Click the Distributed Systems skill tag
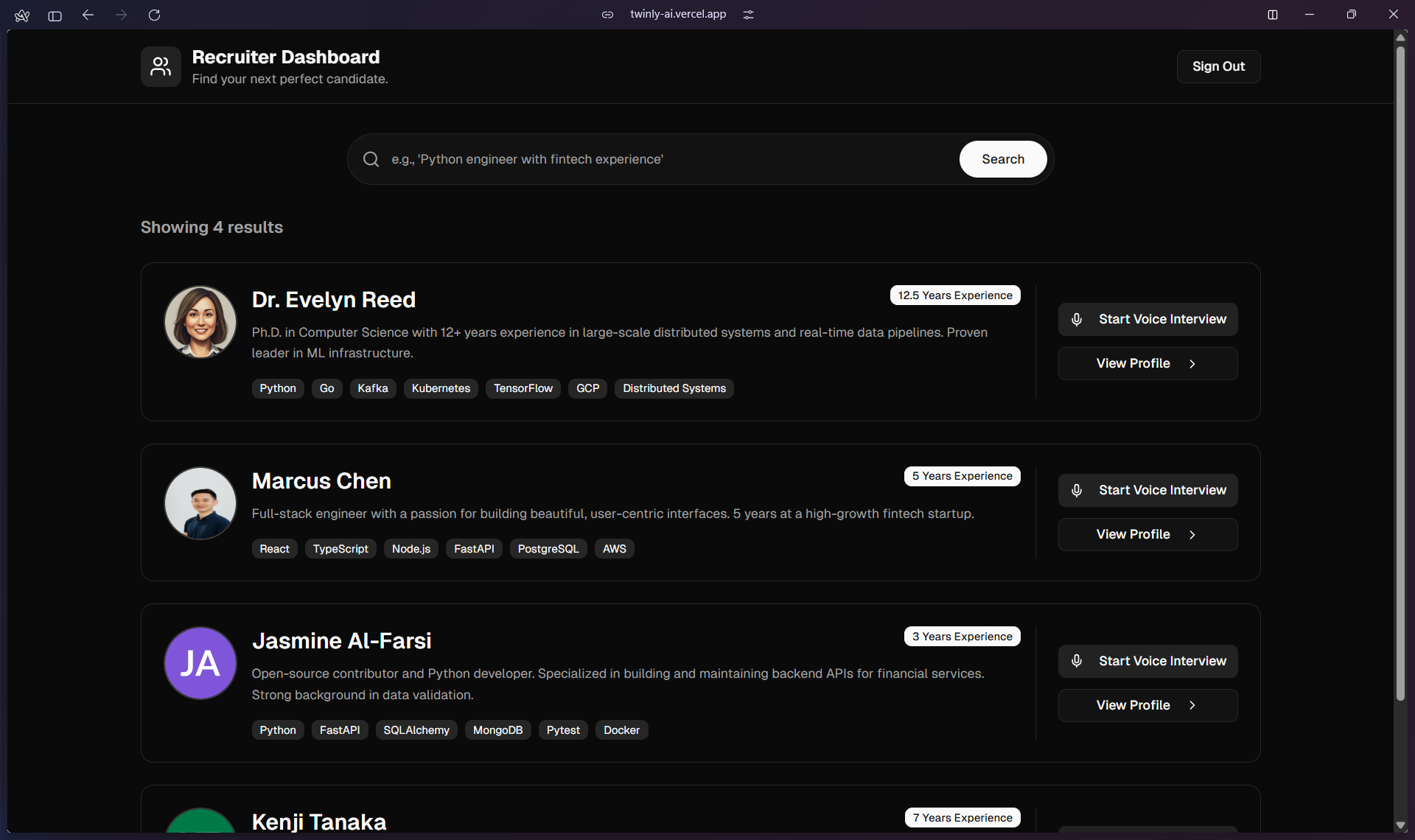This screenshot has height=840, width=1415. [x=674, y=388]
